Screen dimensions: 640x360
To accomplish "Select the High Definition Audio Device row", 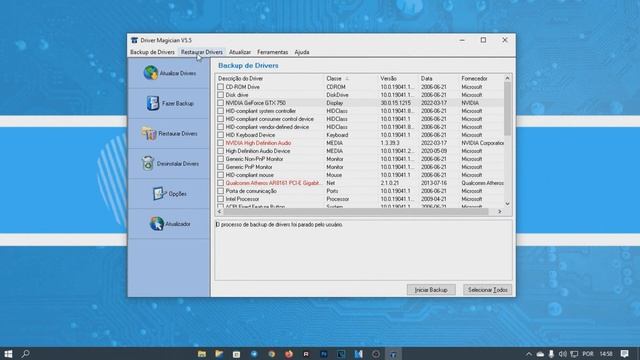I will click(360, 151).
